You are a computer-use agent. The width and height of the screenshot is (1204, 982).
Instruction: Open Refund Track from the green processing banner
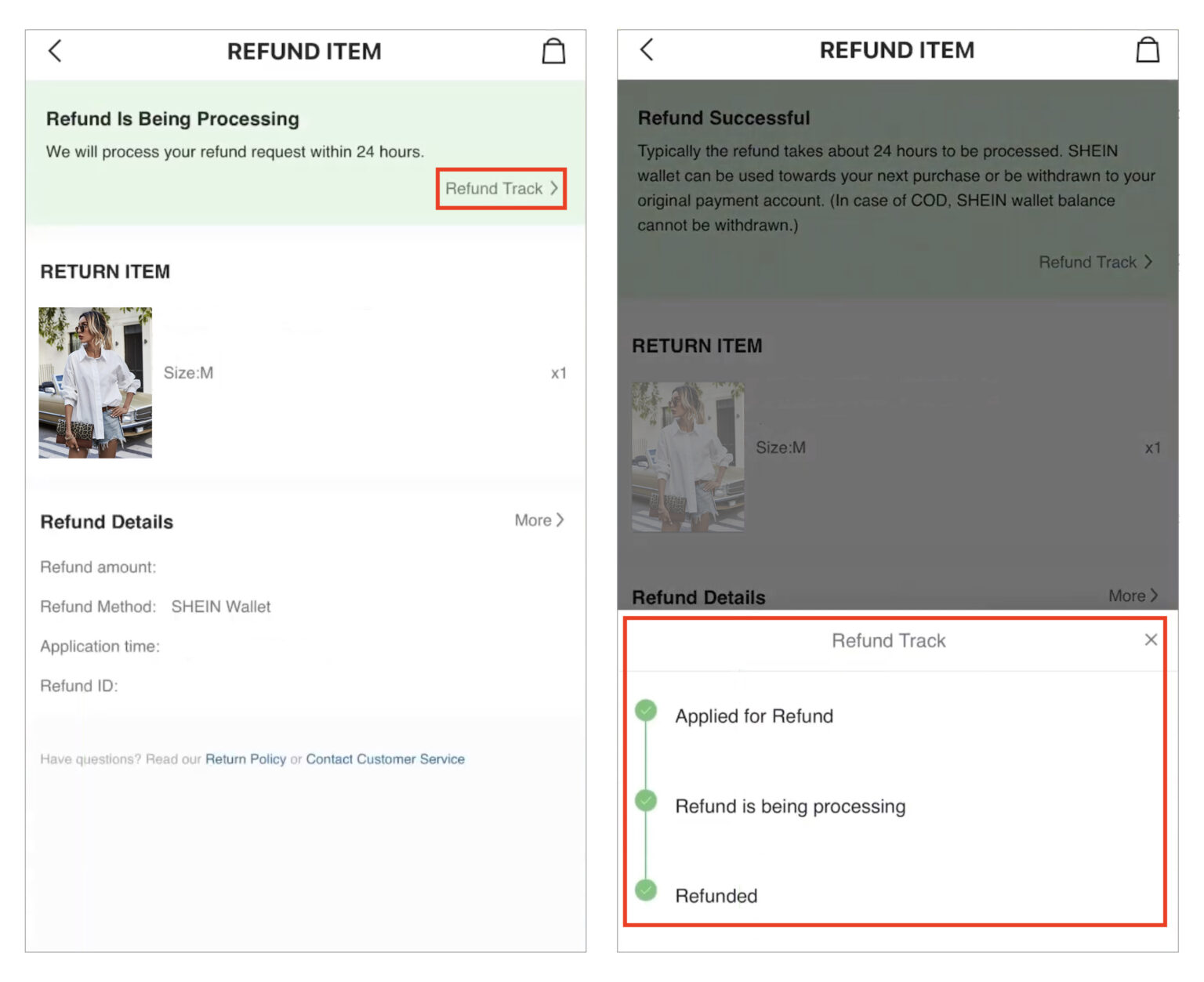click(495, 188)
